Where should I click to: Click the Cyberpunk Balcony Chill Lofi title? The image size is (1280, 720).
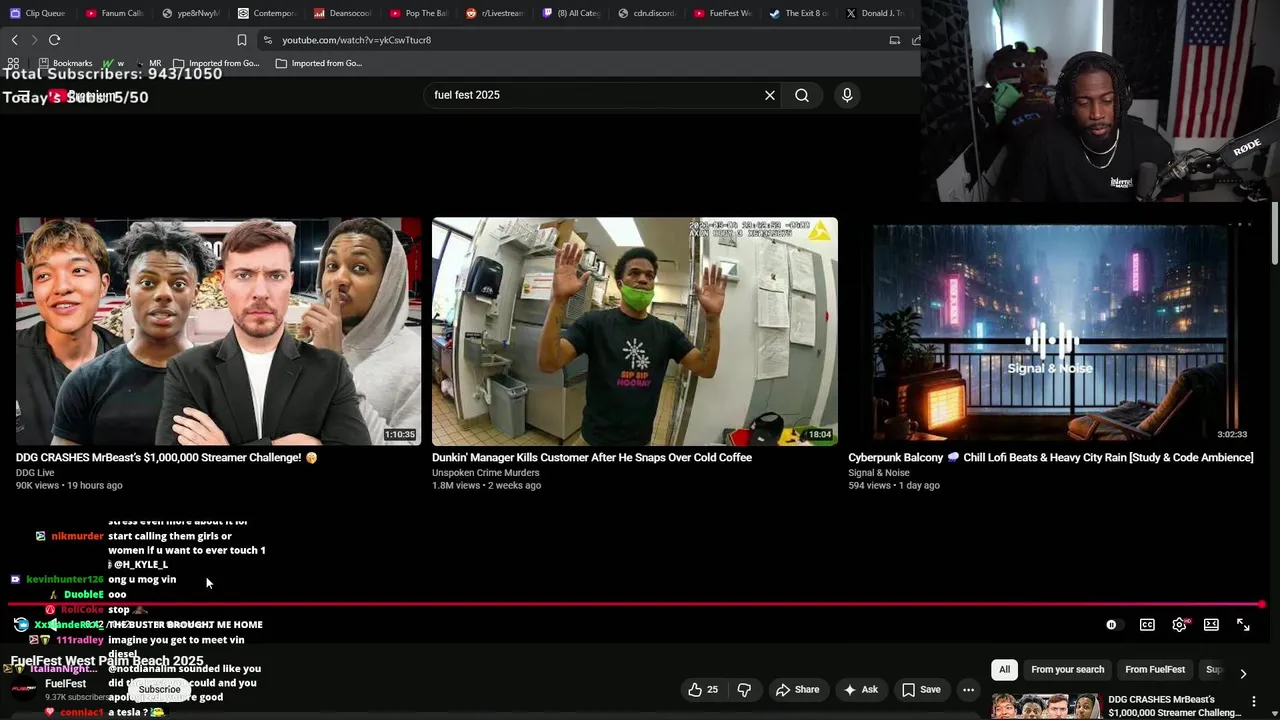point(1051,457)
